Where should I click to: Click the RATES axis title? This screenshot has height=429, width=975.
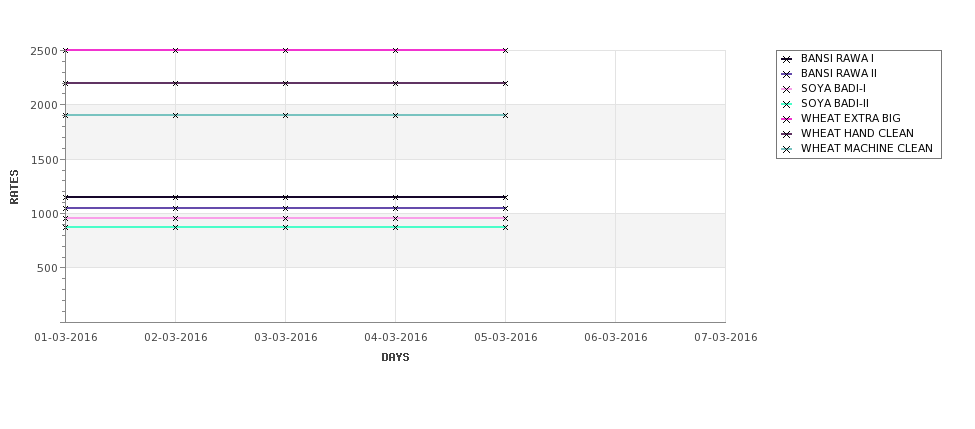[14, 187]
